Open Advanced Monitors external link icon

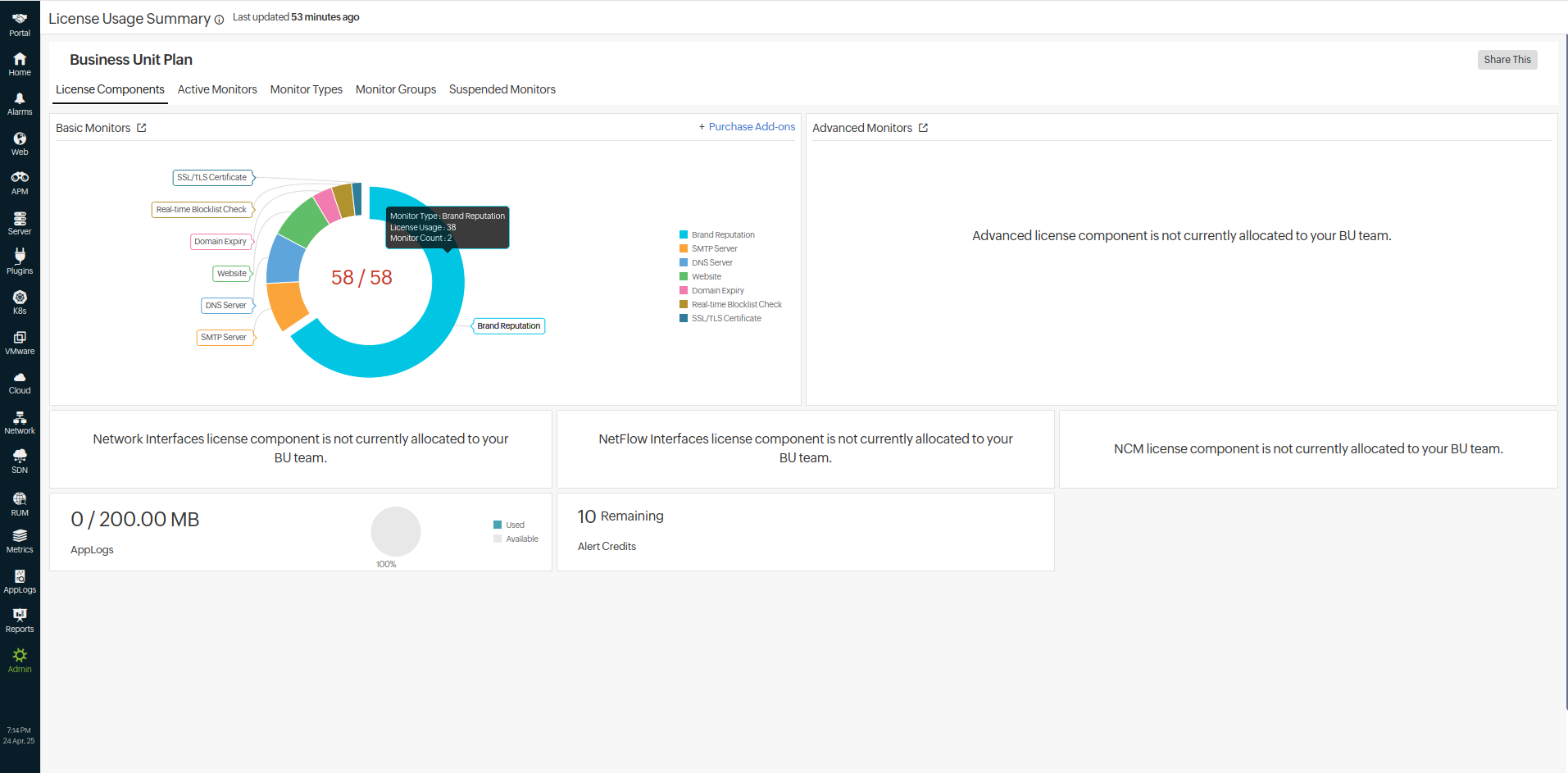pos(923,128)
